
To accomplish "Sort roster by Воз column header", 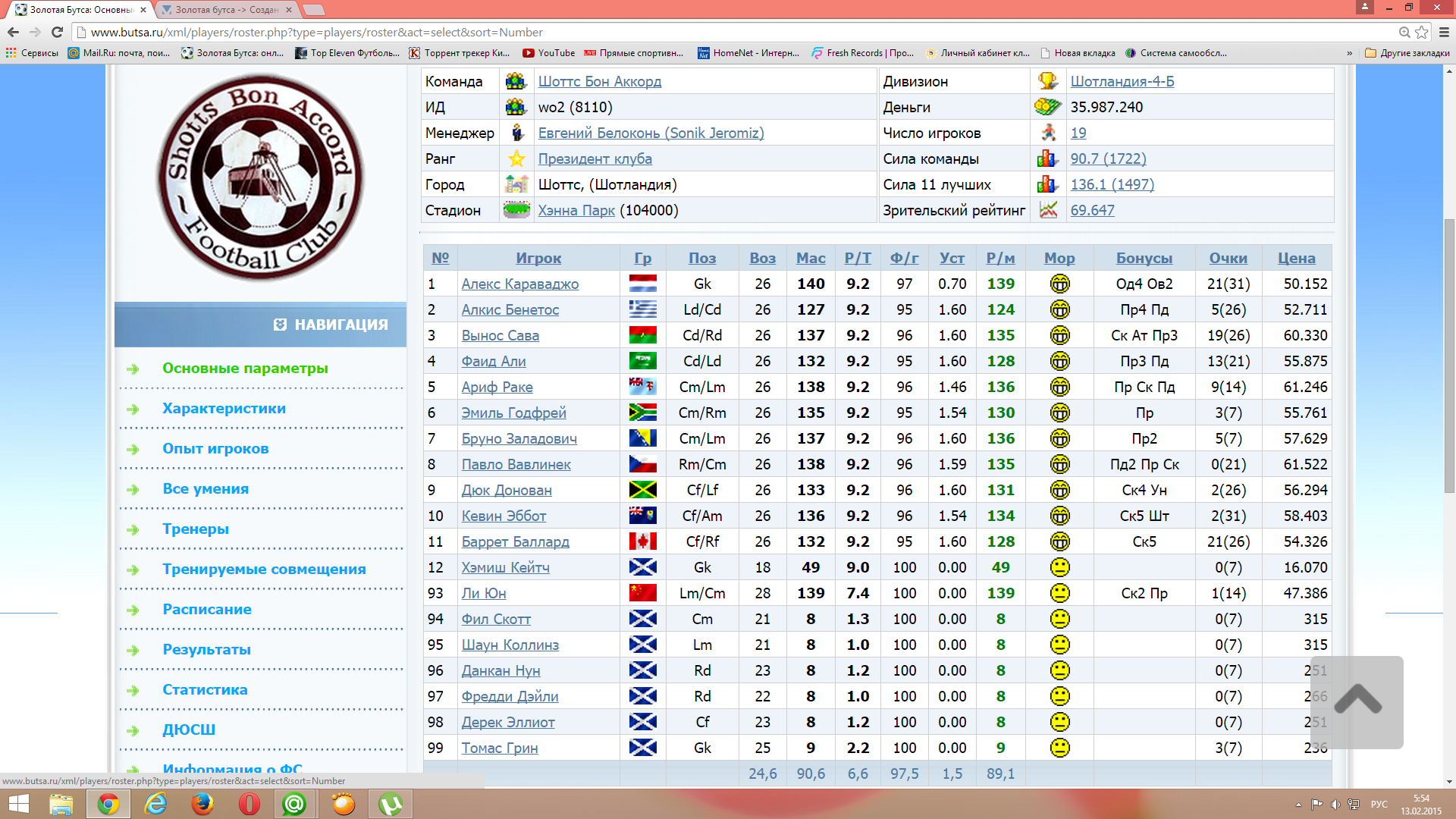I will [762, 258].
